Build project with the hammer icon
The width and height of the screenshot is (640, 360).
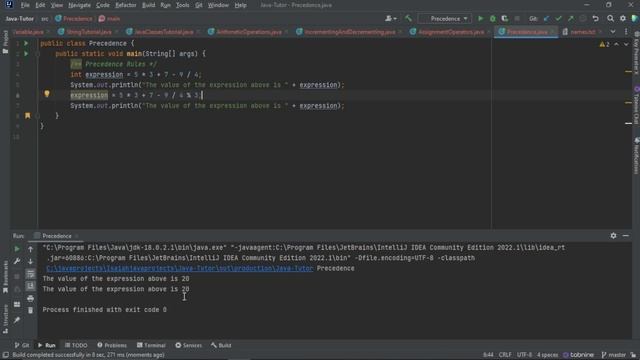(408, 19)
